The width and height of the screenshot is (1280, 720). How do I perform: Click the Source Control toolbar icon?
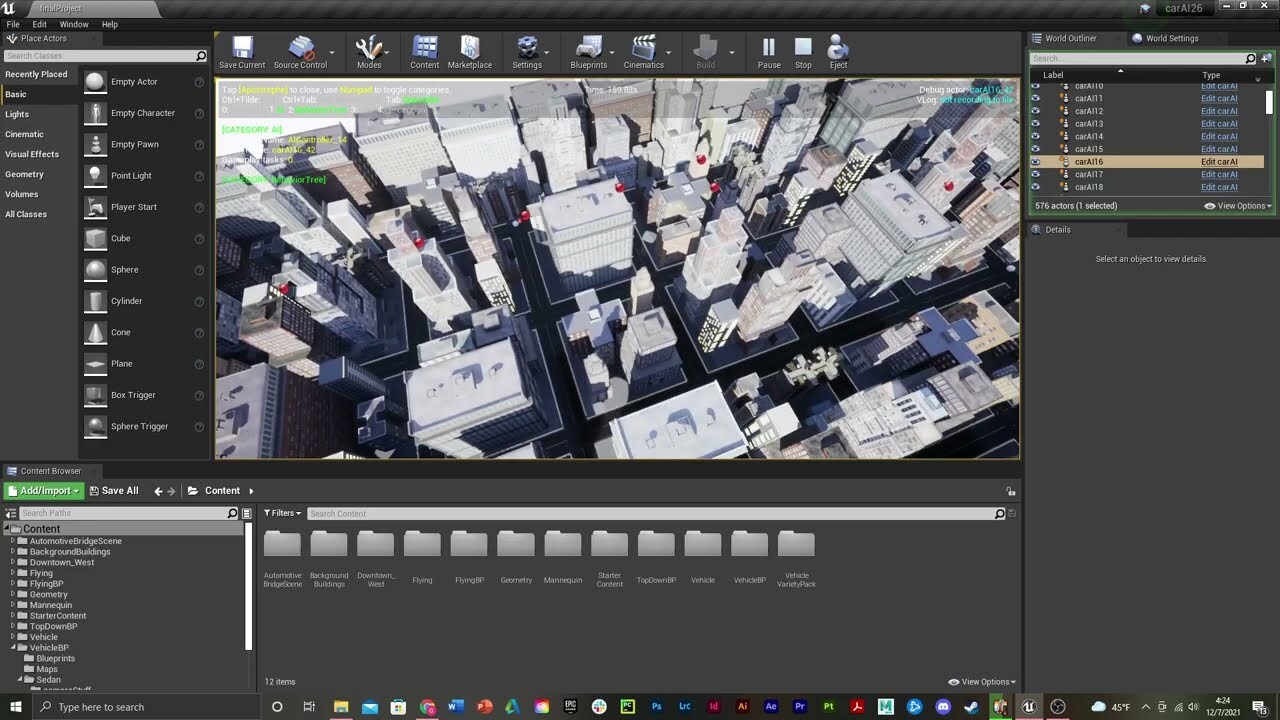(x=302, y=52)
